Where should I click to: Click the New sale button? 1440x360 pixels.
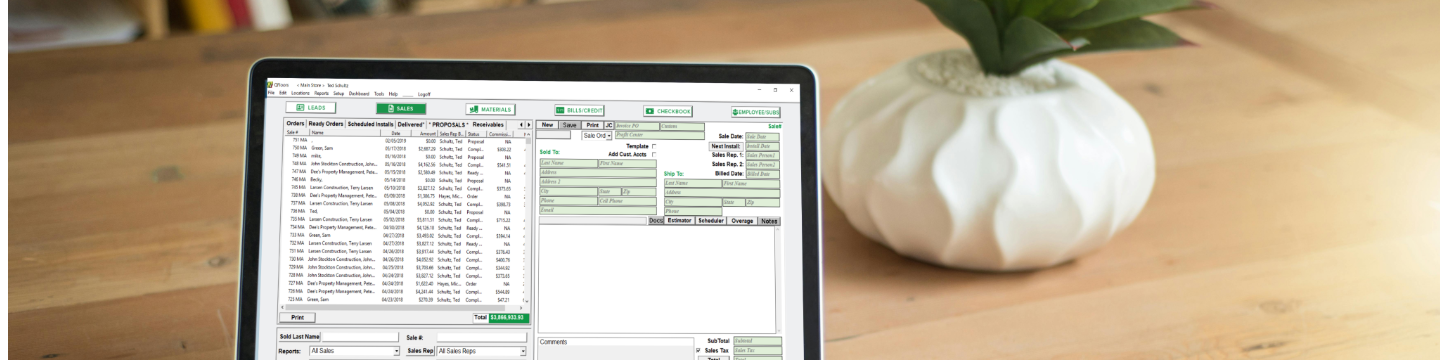tap(547, 125)
